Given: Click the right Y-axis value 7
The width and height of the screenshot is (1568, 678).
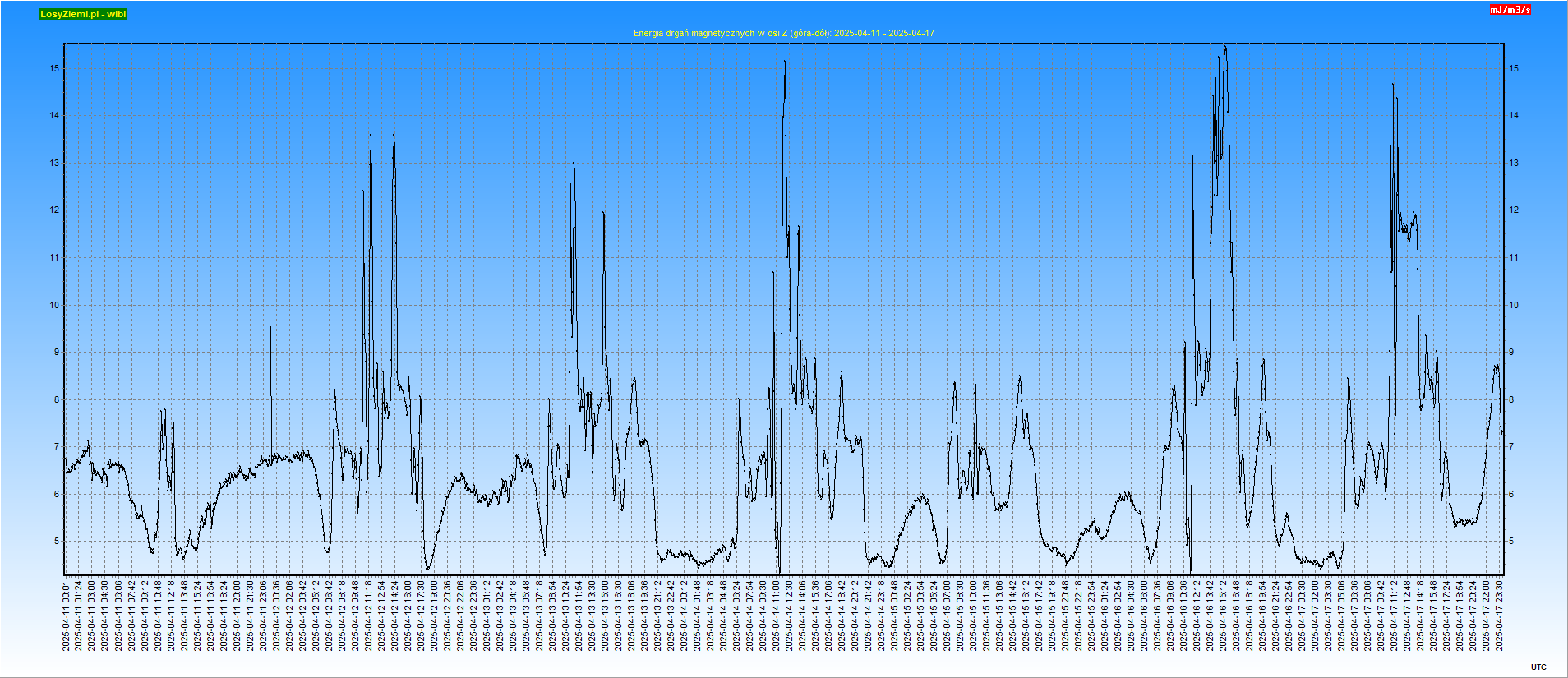Looking at the screenshot, I should pos(1511,447).
